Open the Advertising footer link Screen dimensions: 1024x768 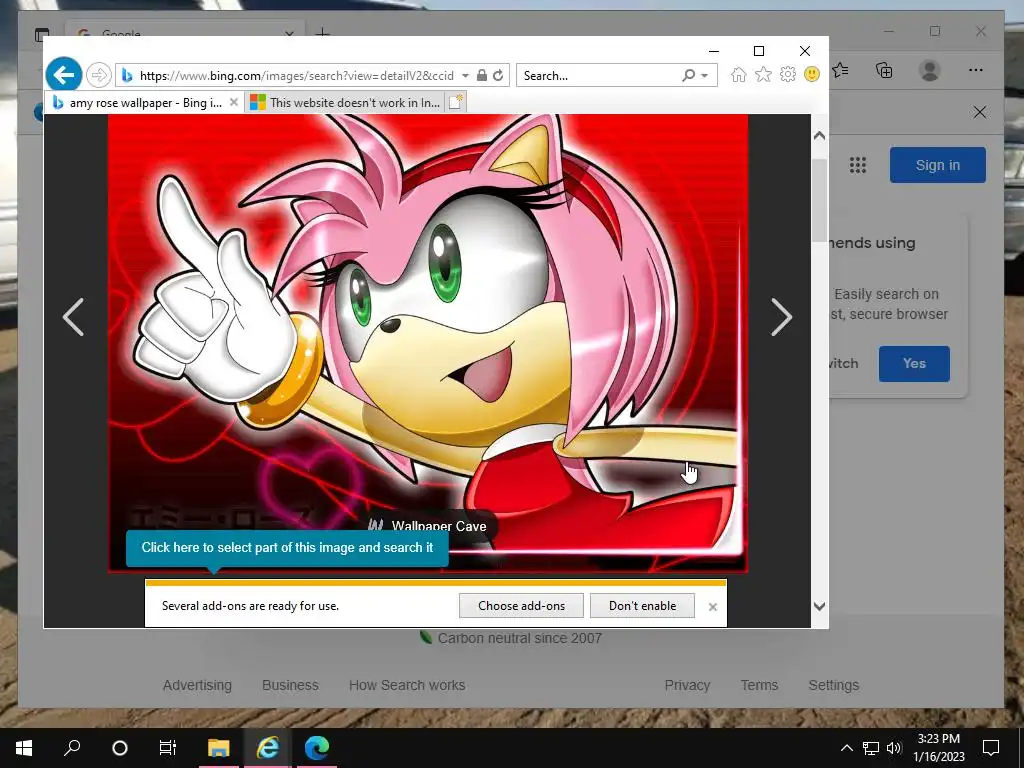(x=197, y=685)
